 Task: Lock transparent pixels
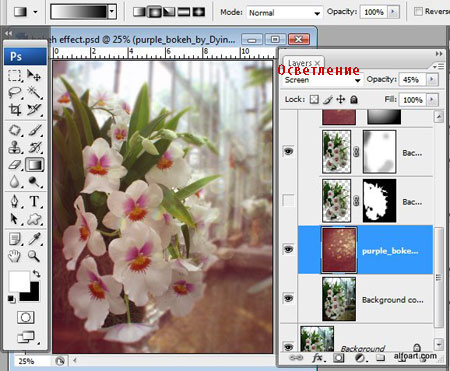314,99
